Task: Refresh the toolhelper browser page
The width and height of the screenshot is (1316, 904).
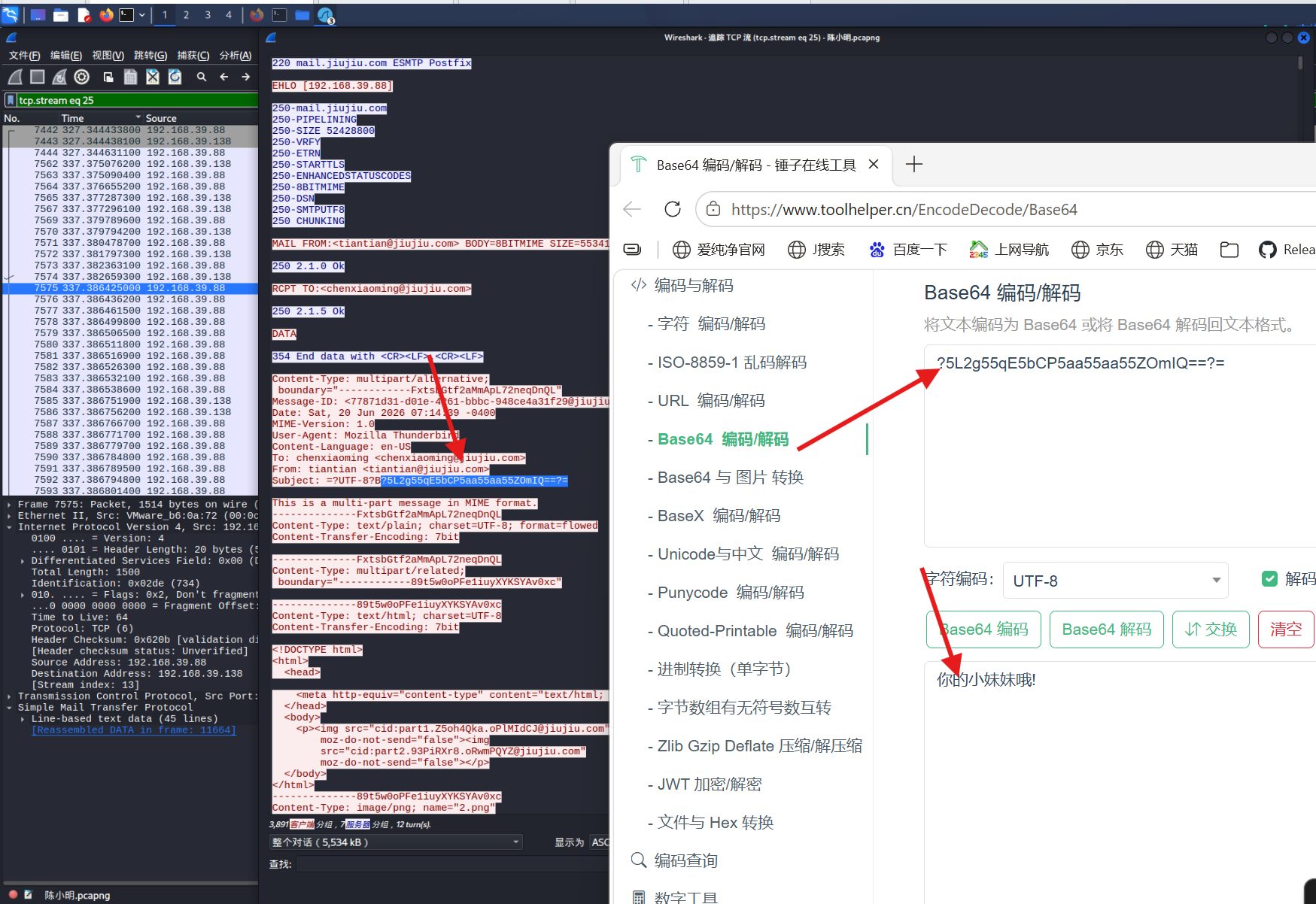Action: (x=673, y=209)
